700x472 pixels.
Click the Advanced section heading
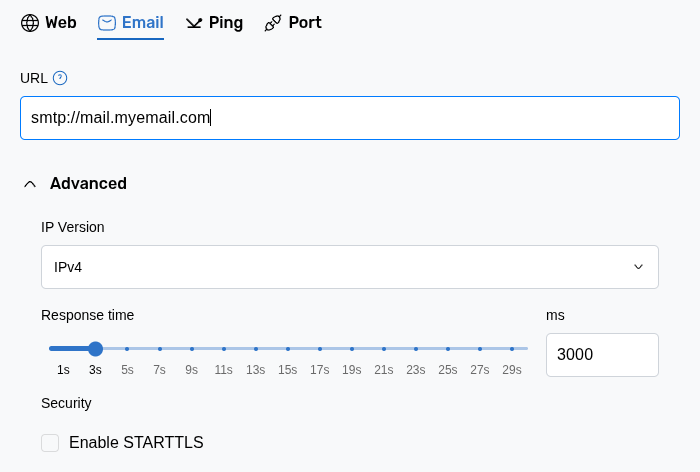coord(88,184)
